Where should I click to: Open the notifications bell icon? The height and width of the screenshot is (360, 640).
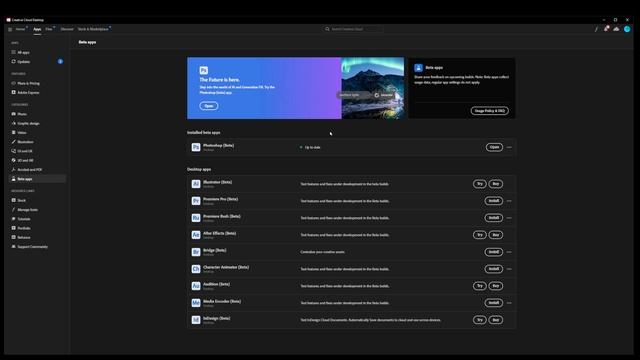(606, 29)
